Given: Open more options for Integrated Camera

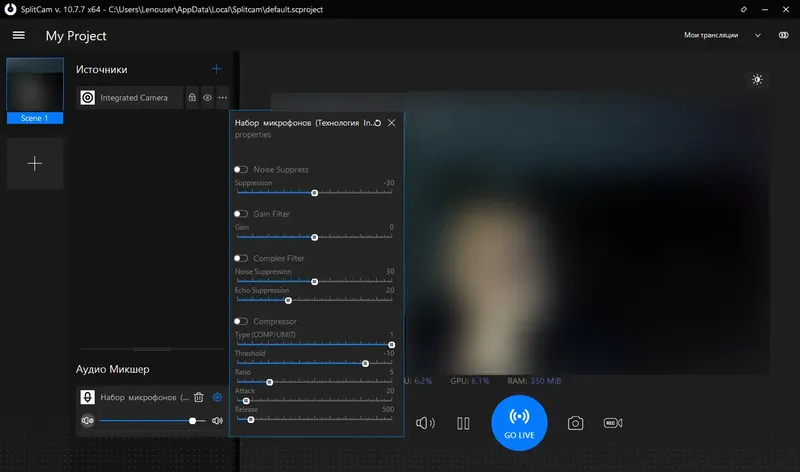Looking at the screenshot, I should click(x=222, y=97).
